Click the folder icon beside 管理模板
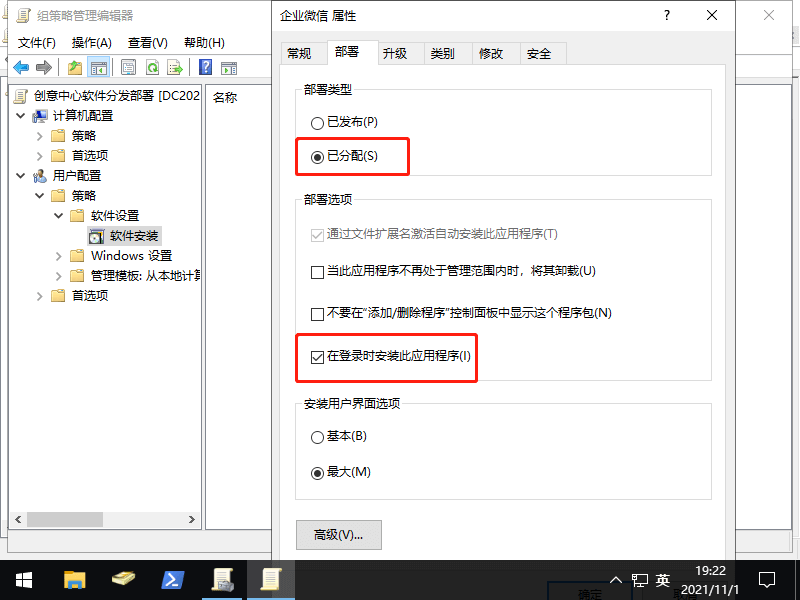The height and width of the screenshot is (600, 800). (x=77, y=276)
